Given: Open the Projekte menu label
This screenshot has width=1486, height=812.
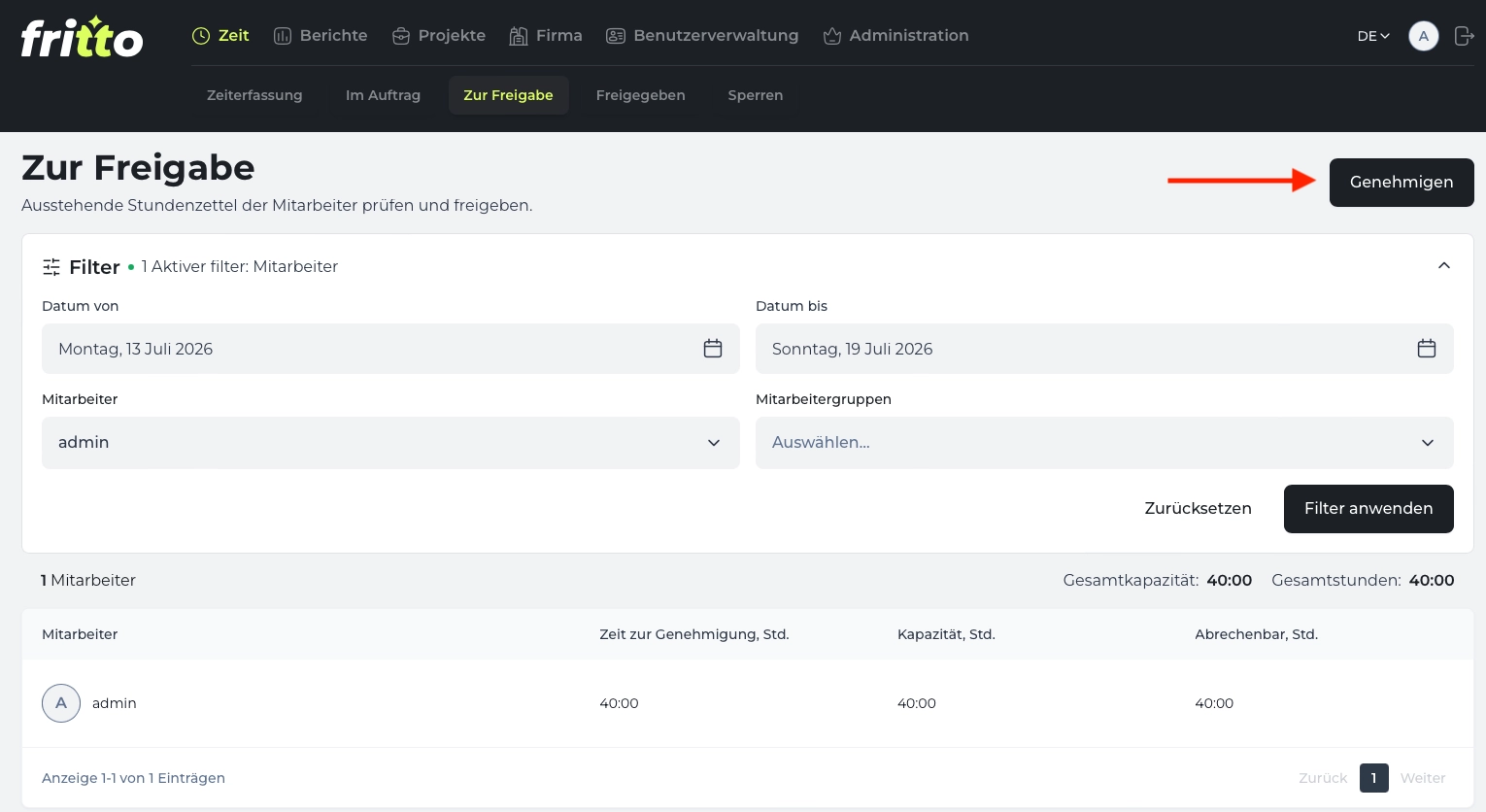Looking at the screenshot, I should pyautogui.click(x=452, y=36).
